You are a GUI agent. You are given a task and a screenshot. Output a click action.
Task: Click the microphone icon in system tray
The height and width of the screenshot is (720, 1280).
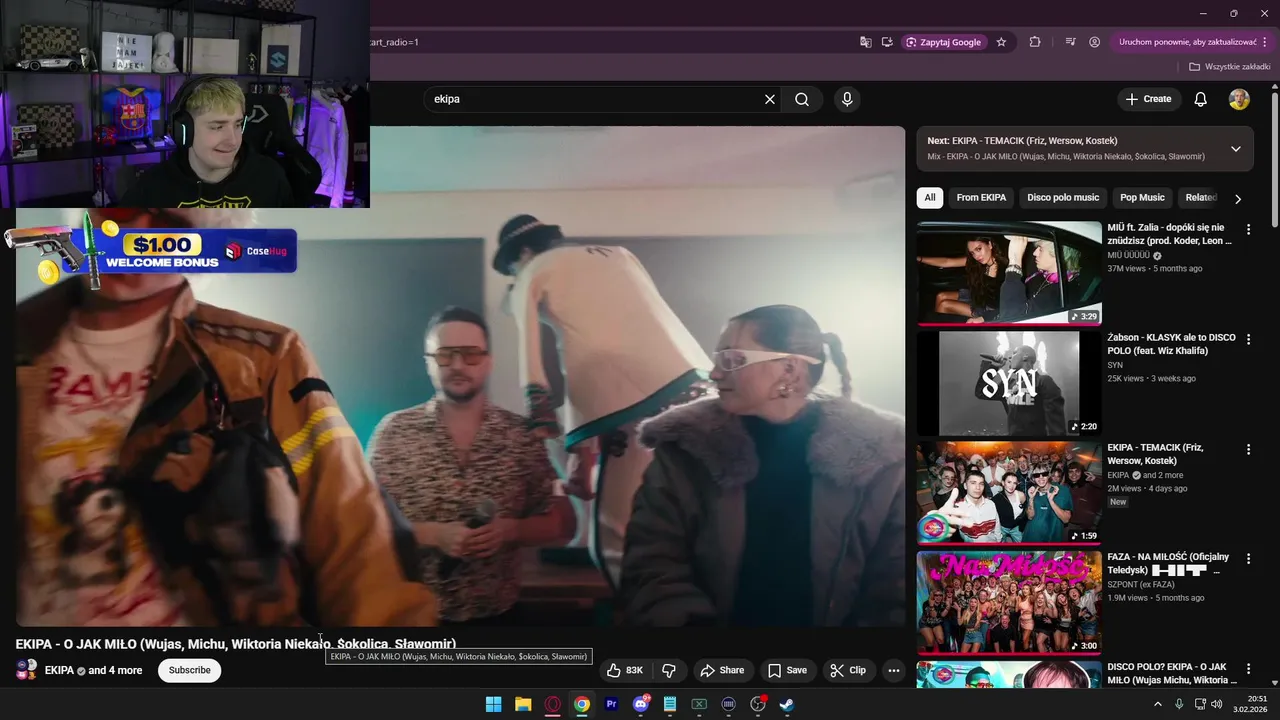[x=1179, y=704]
